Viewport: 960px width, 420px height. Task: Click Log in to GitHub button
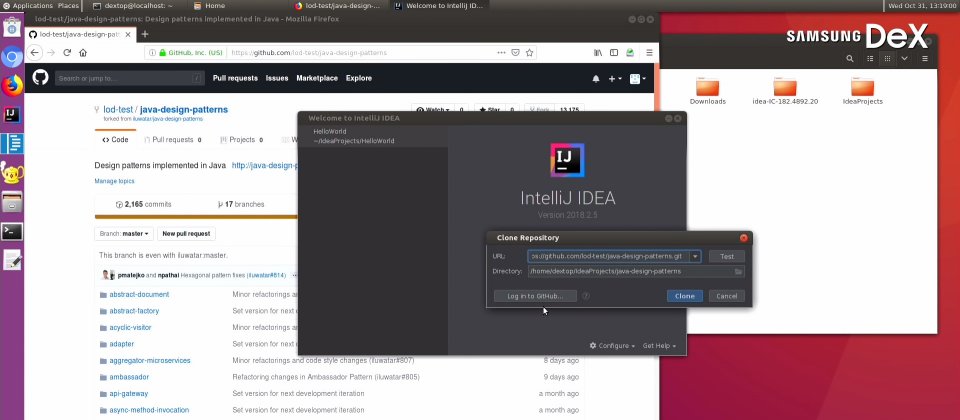point(535,296)
